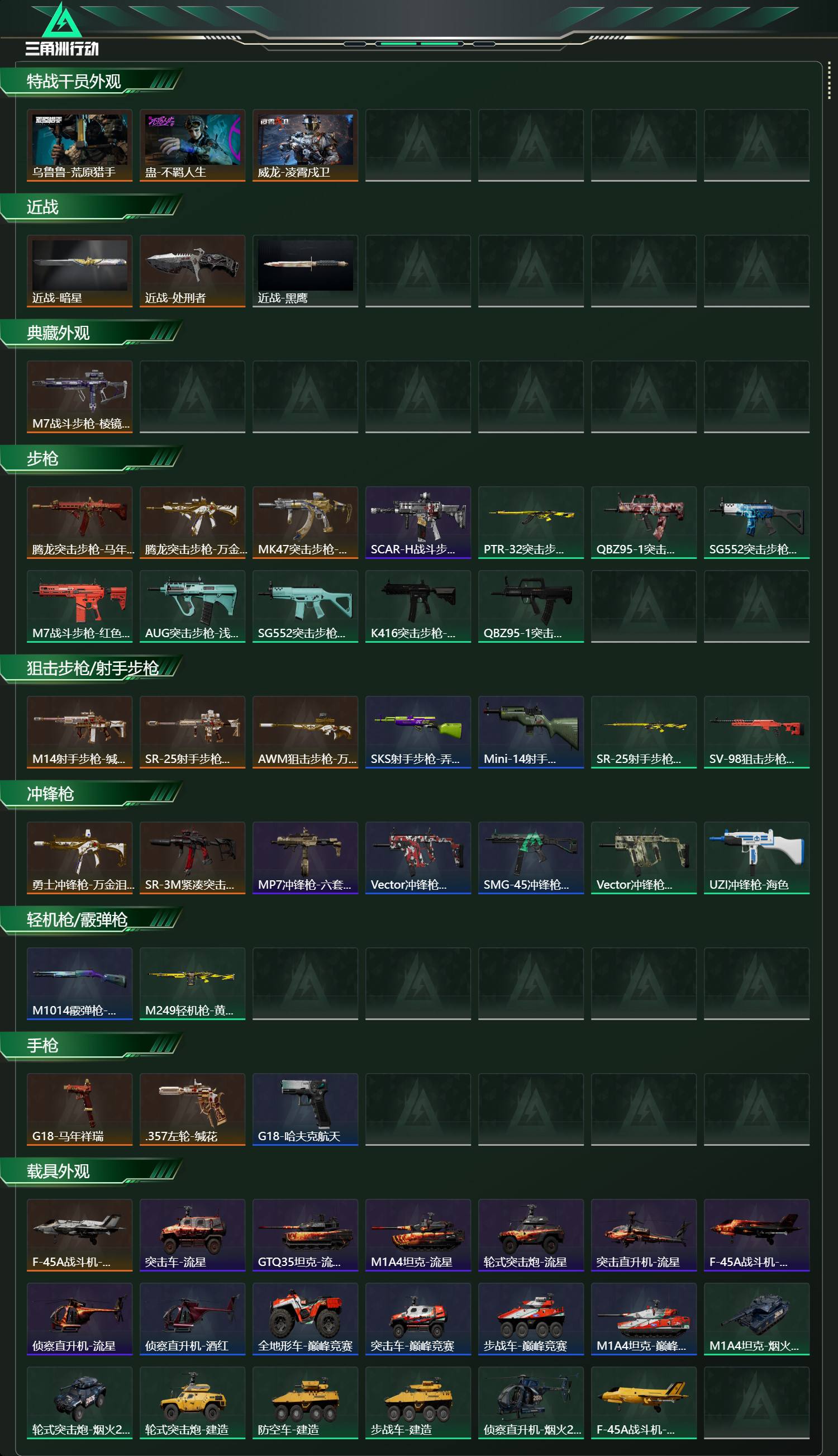
Task: Select the 侦察直升机-酒红 helicopter skin
Action: [x=192, y=1319]
